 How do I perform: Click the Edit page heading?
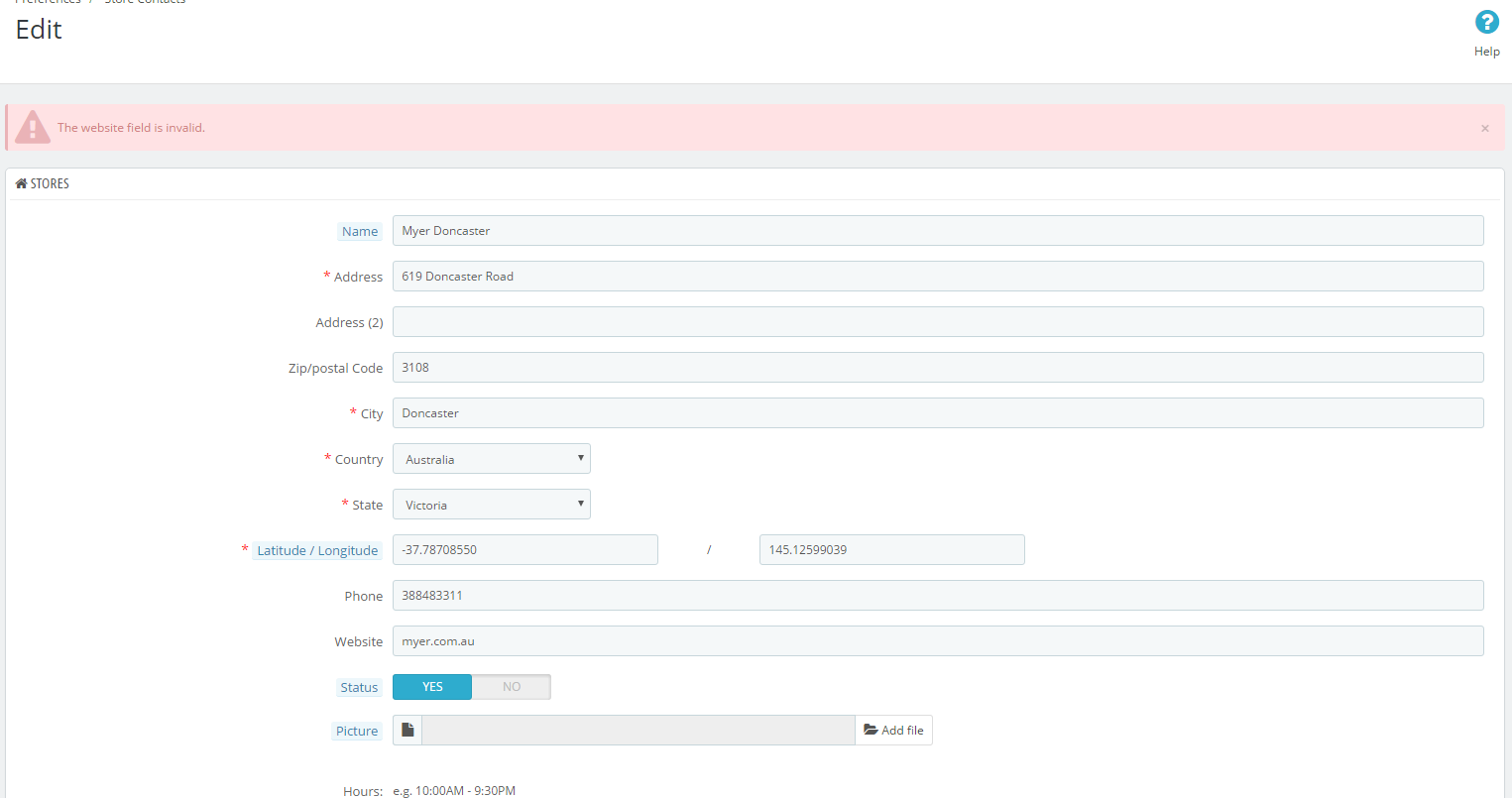tap(39, 30)
